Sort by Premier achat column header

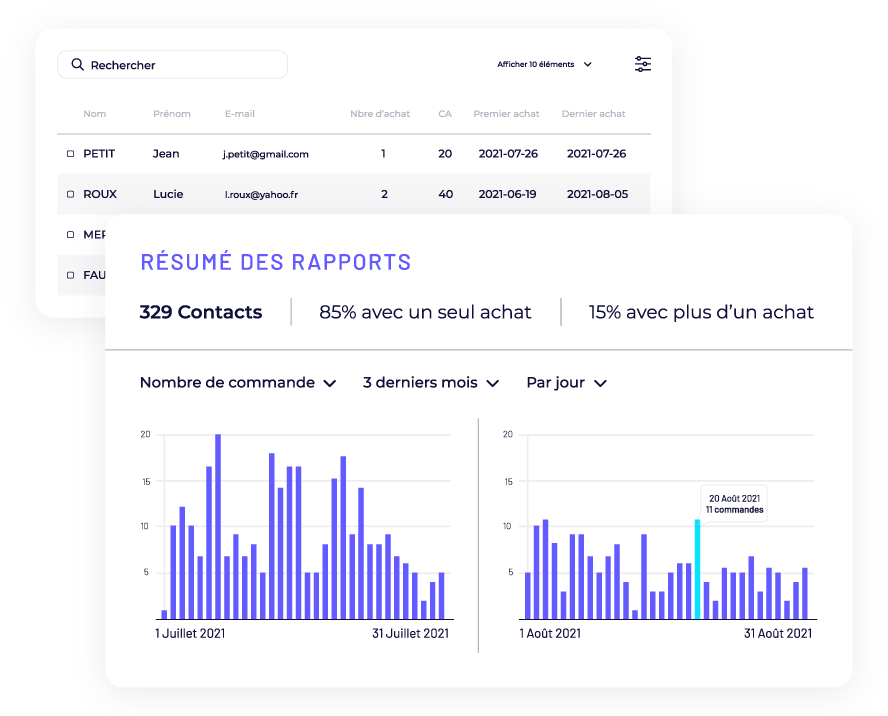(x=506, y=114)
